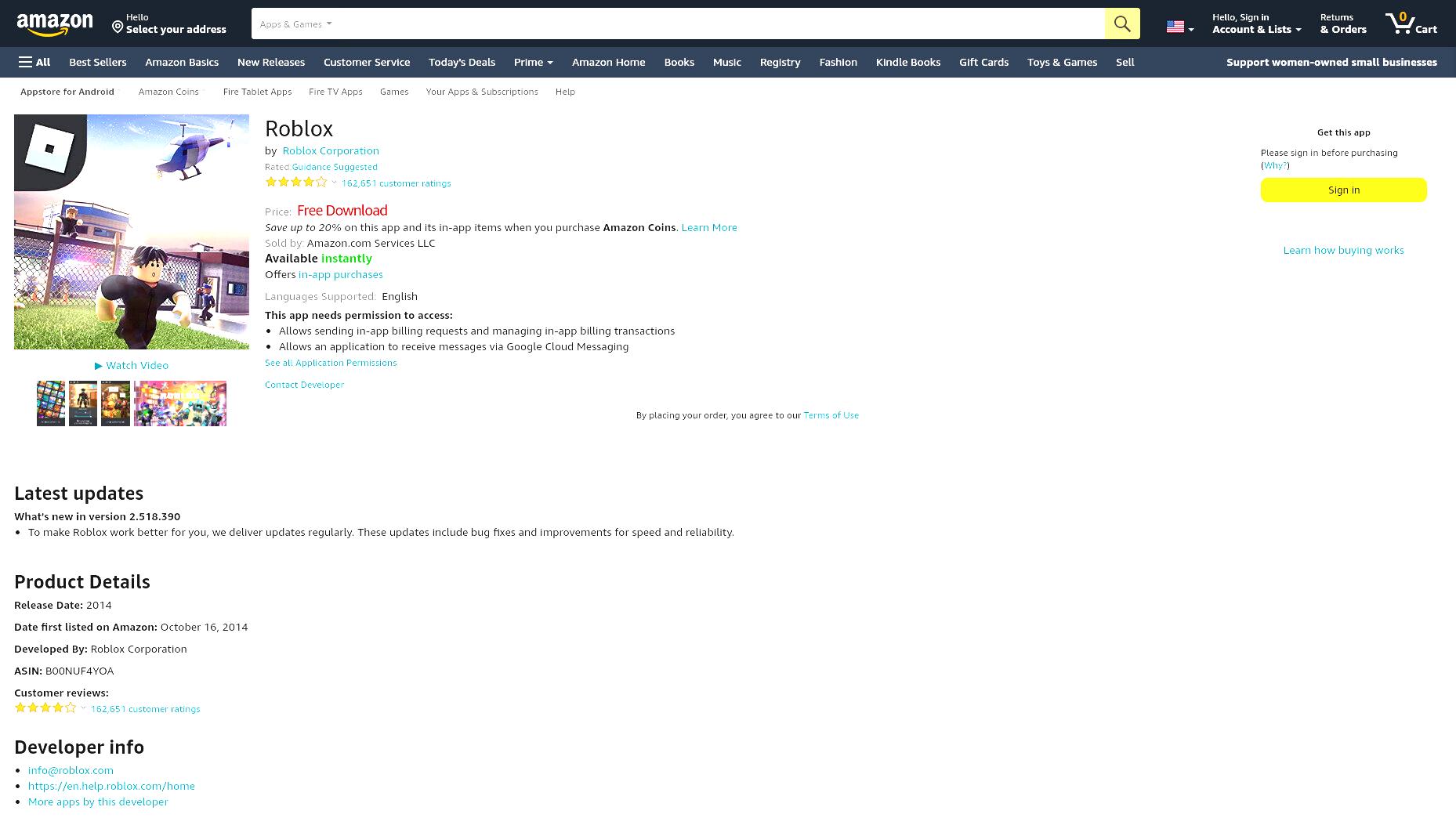
Task: Go to Amazon Home section
Action: pos(608,62)
